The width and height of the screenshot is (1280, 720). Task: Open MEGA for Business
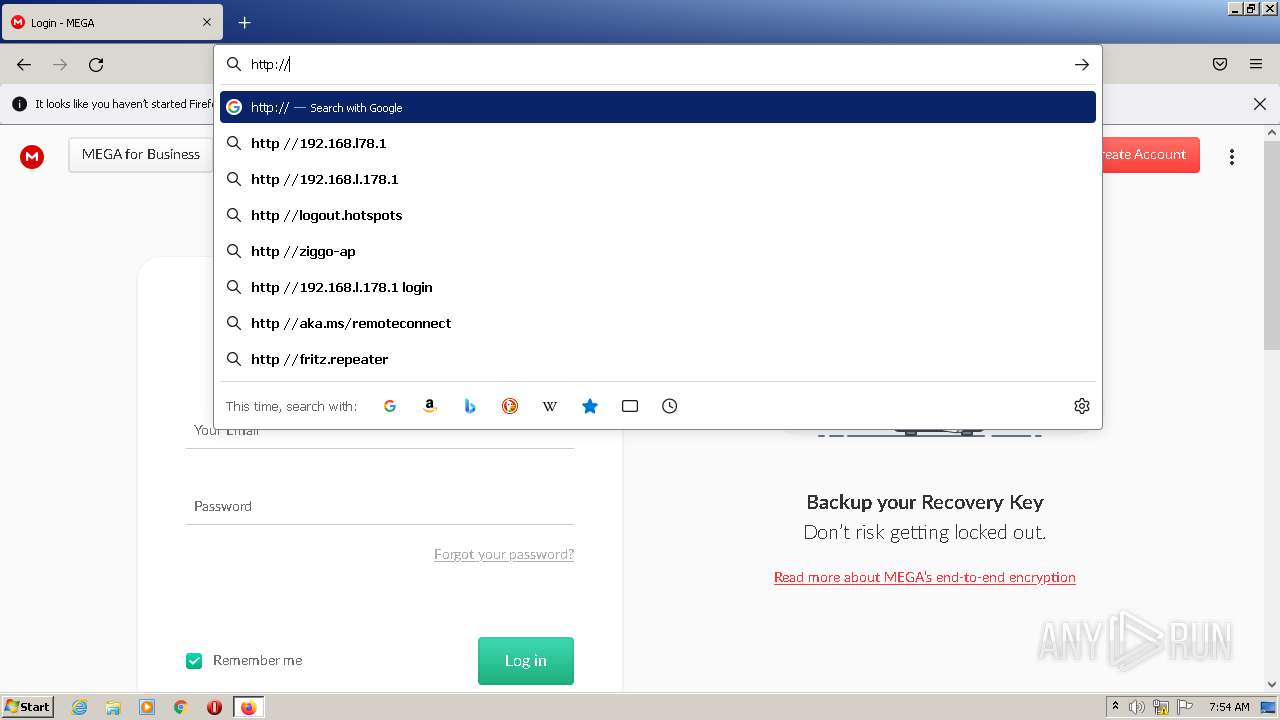(x=141, y=154)
